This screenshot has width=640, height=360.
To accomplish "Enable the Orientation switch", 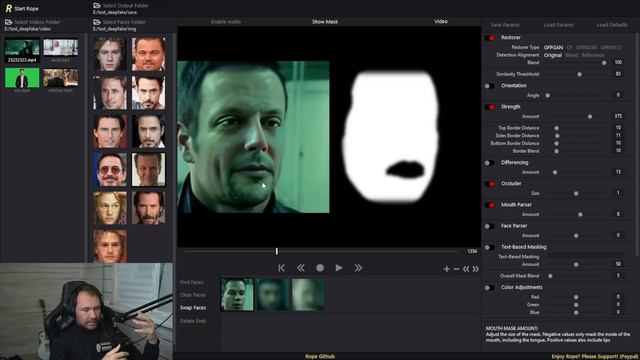I will tap(489, 86).
